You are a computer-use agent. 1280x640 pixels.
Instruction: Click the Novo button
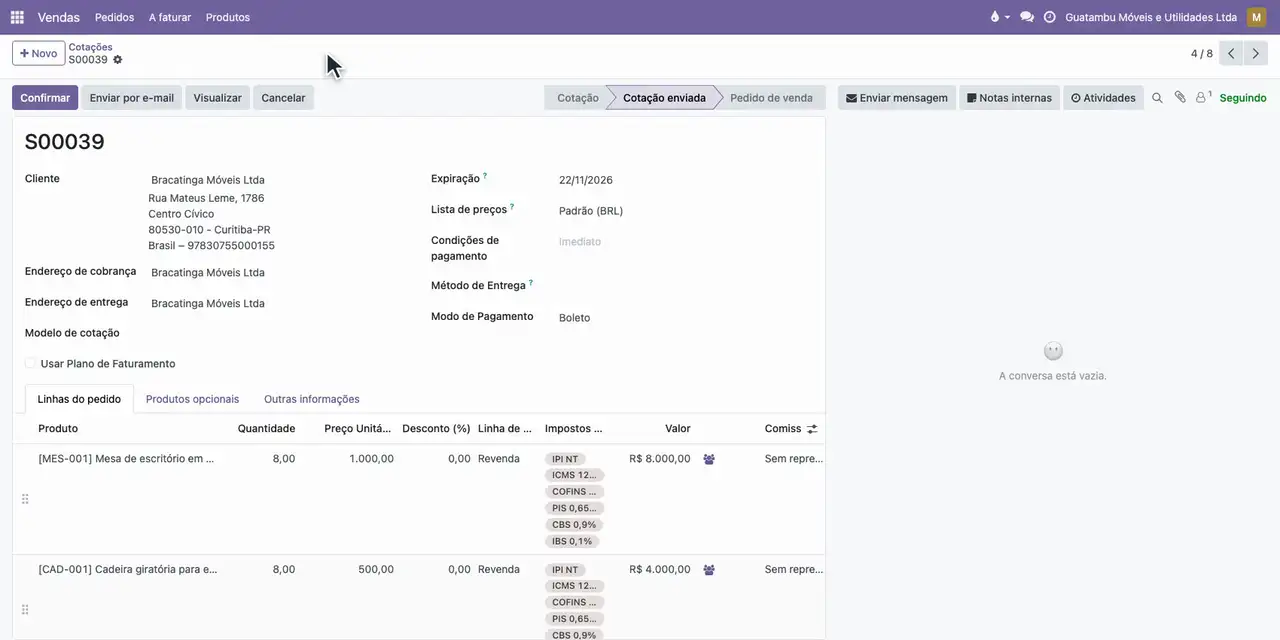pos(39,53)
